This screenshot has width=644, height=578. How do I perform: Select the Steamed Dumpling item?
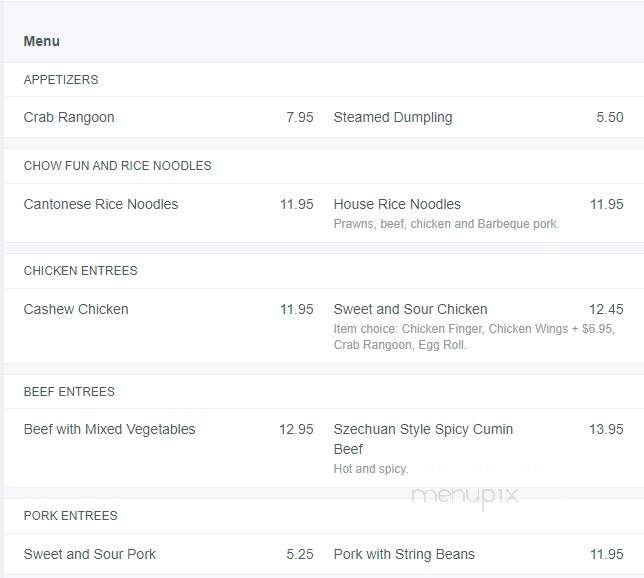click(x=392, y=117)
